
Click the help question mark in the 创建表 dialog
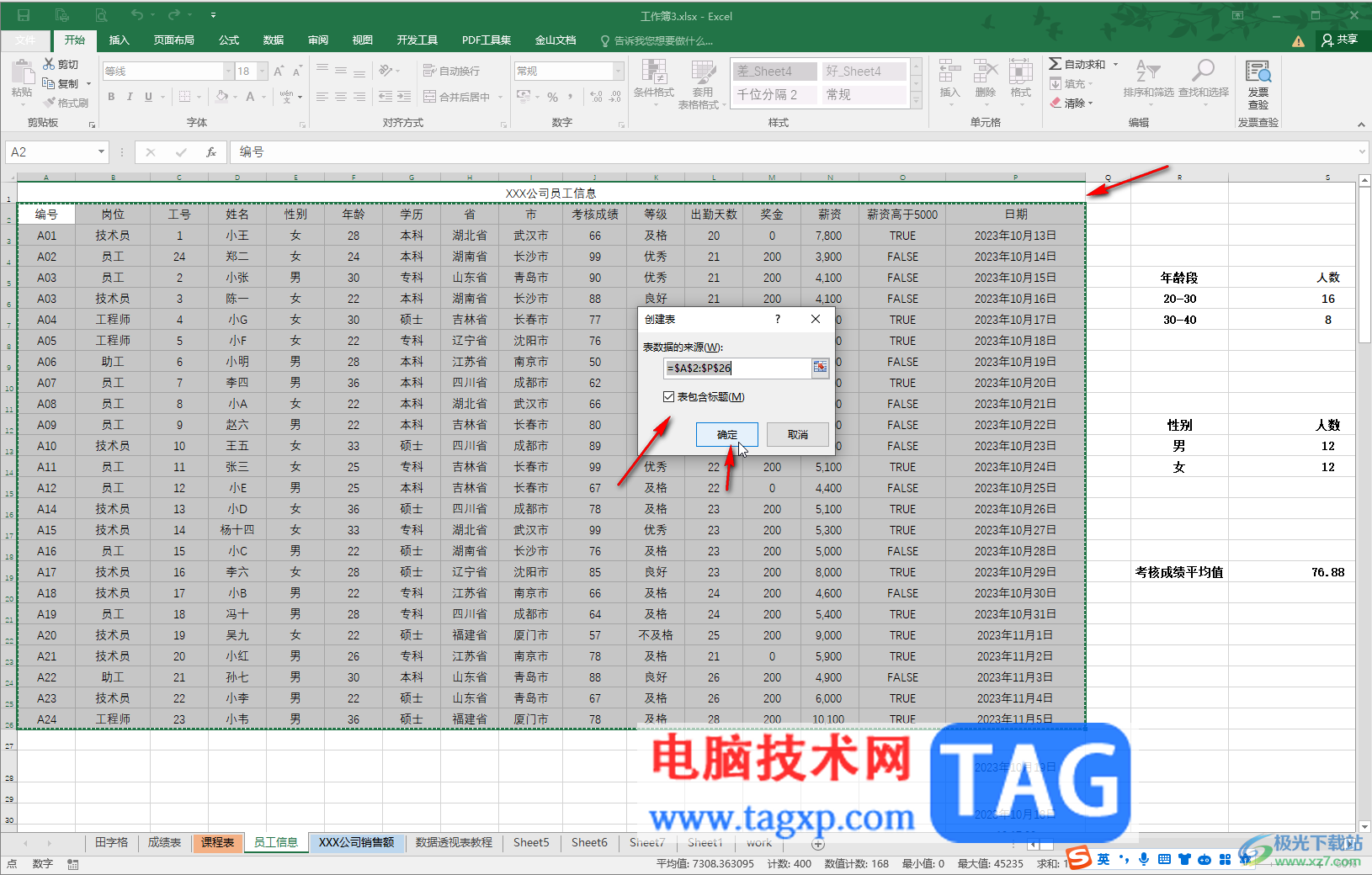777,319
